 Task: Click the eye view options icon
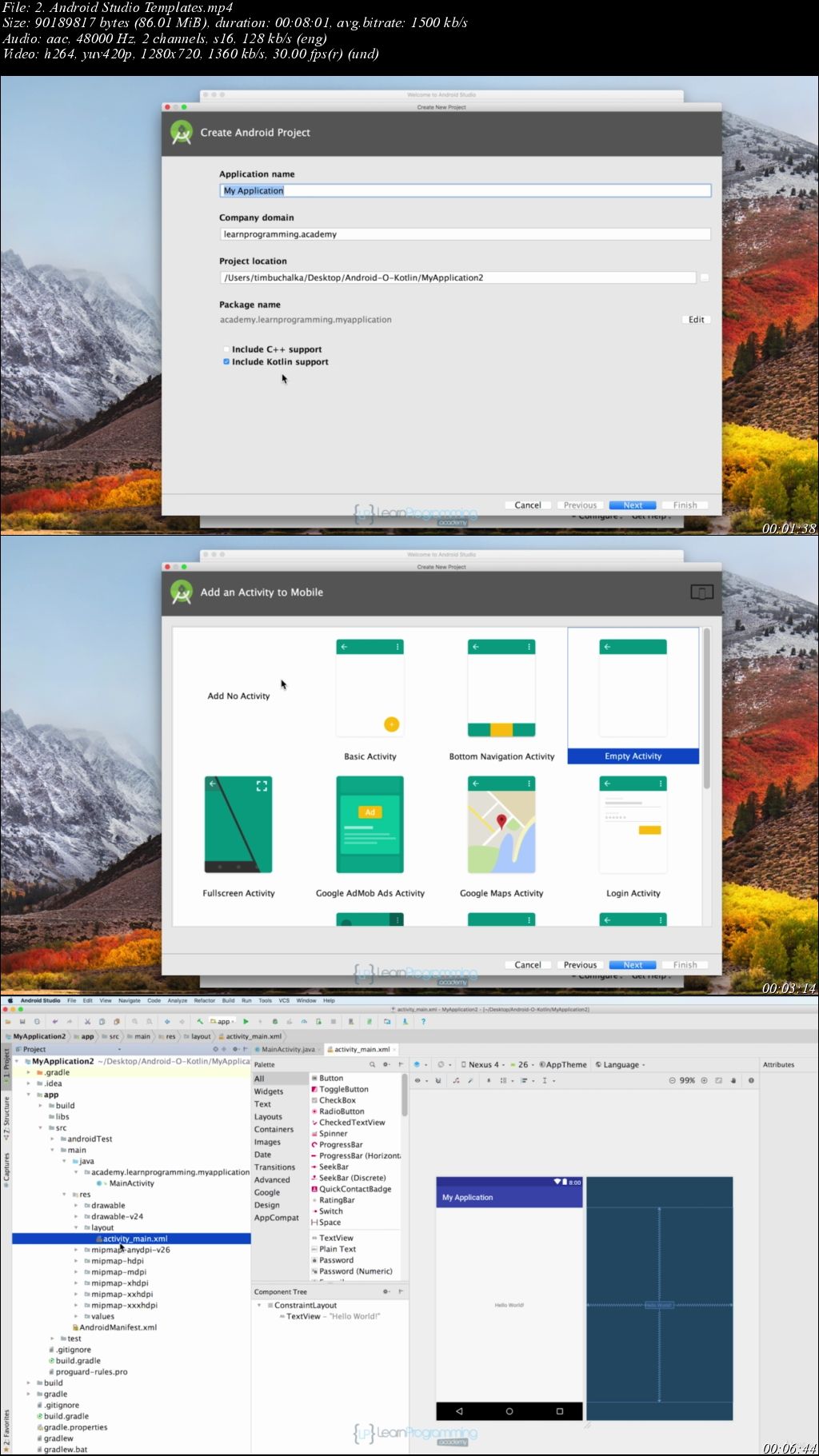[x=417, y=1080]
